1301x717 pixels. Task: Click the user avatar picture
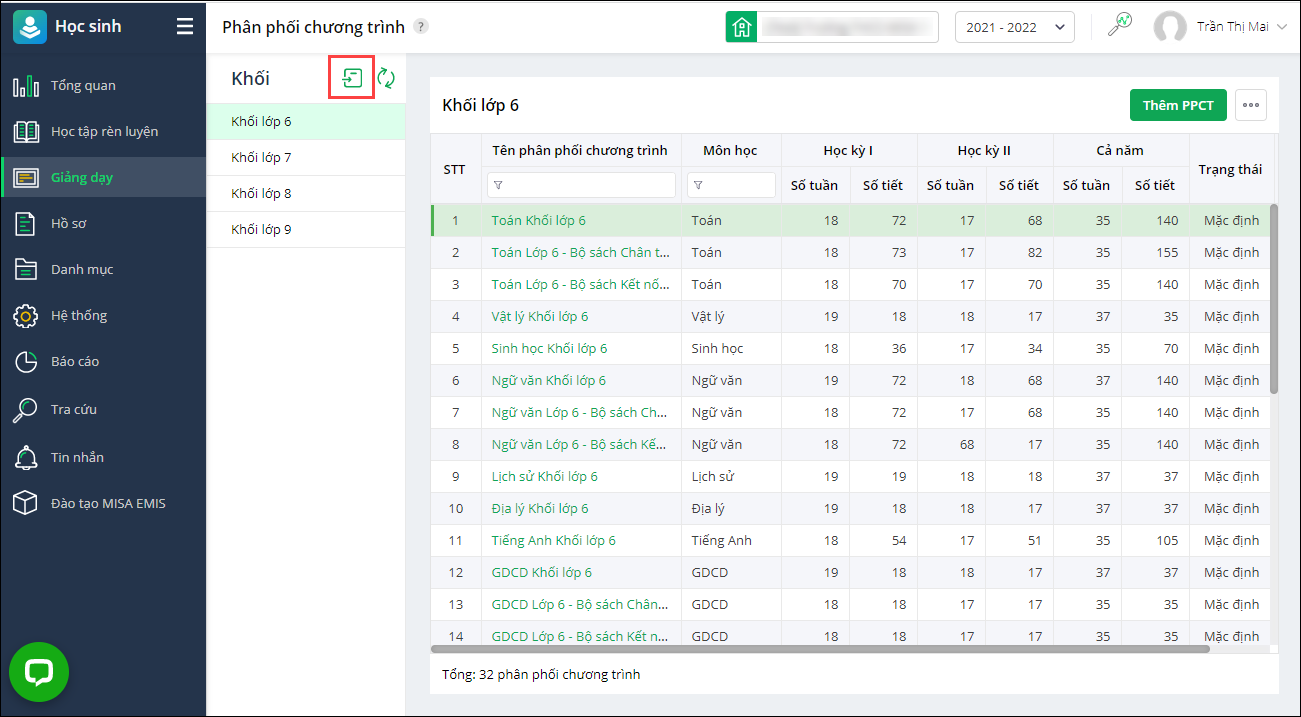click(1170, 27)
